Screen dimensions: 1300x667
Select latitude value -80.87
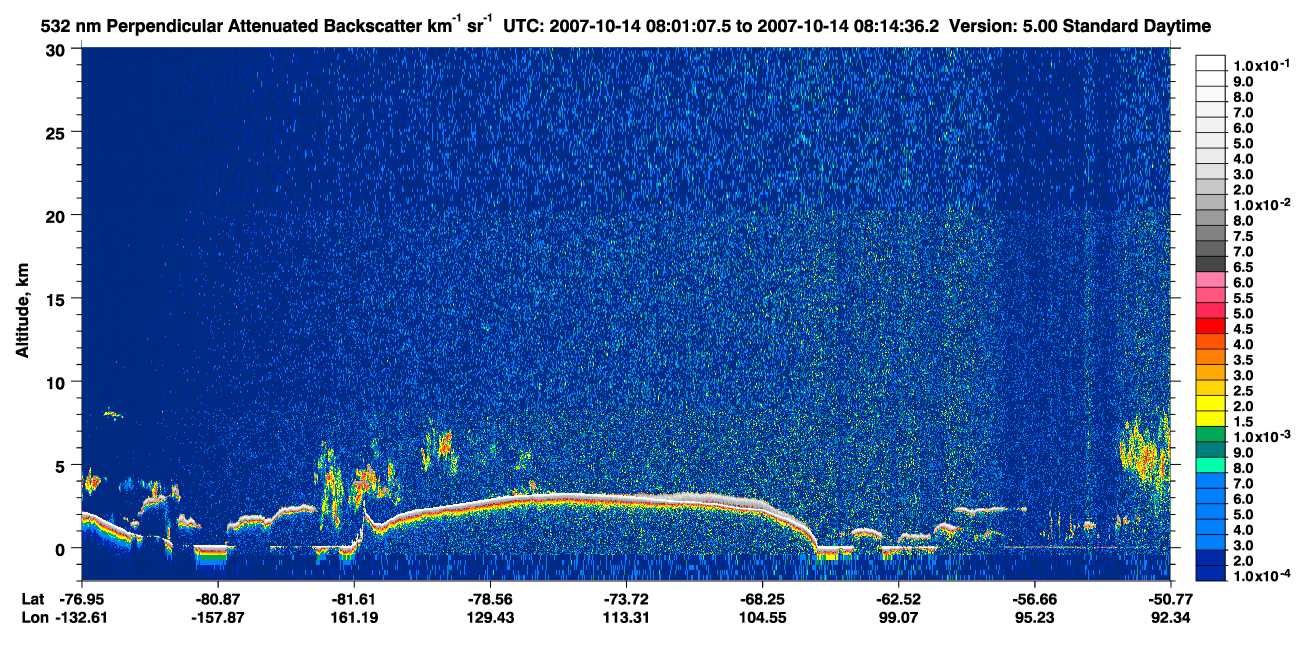pos(218,598)
